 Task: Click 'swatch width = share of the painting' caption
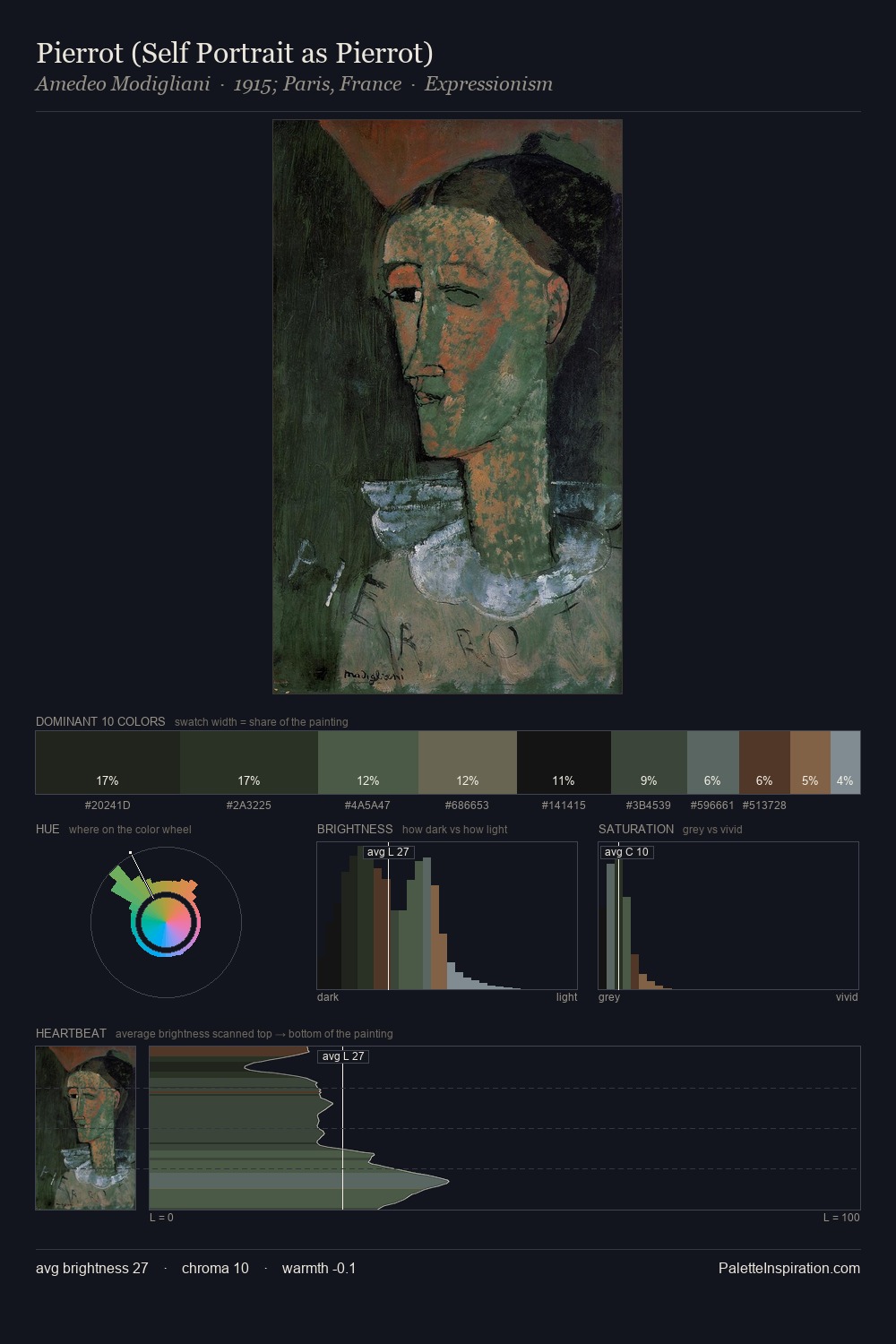(262, 722)
